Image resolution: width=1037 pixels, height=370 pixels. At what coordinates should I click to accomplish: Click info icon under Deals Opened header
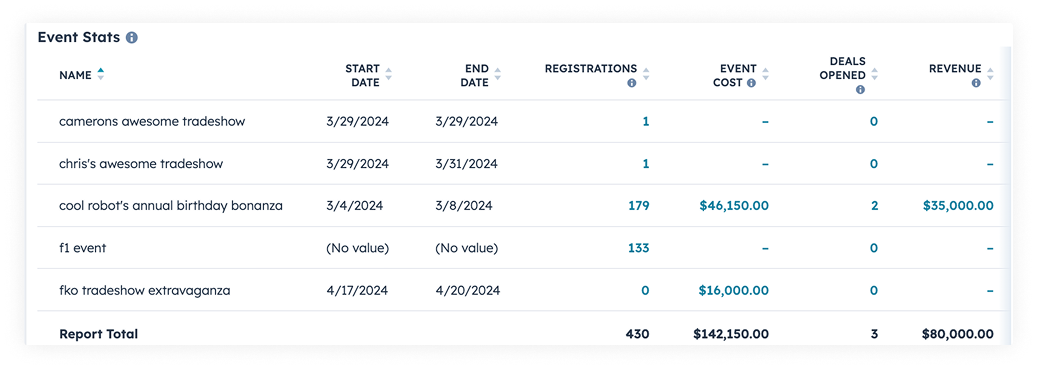point(860,90)
